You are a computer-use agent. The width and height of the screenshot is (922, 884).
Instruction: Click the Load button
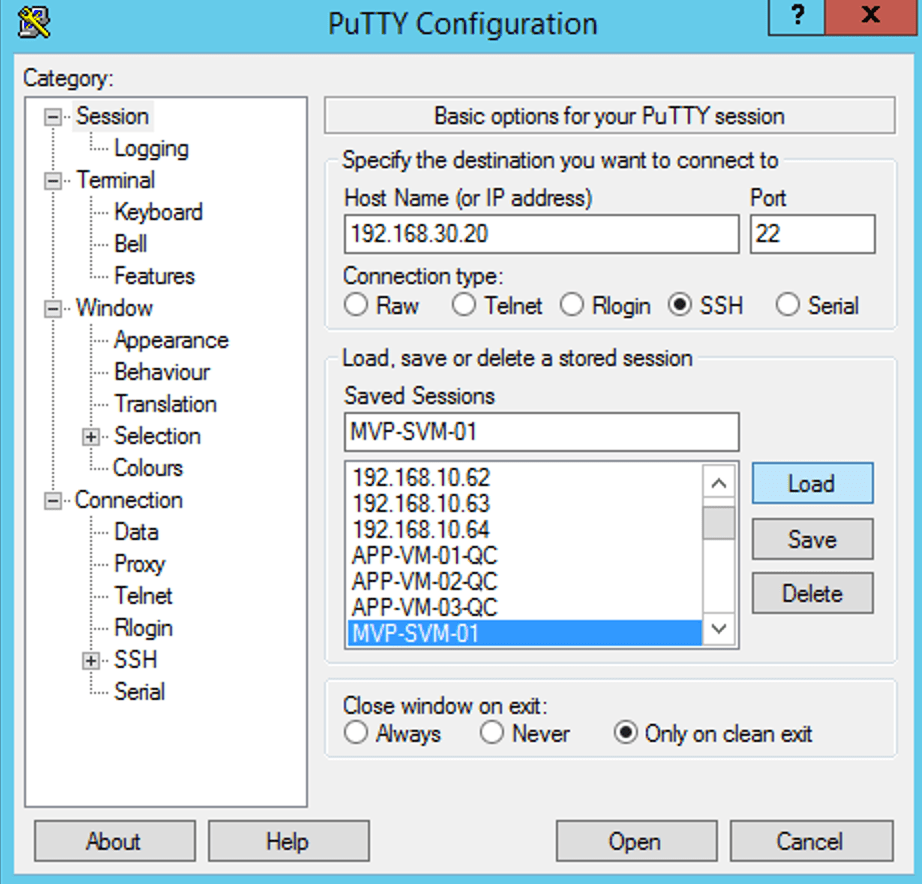811,484
